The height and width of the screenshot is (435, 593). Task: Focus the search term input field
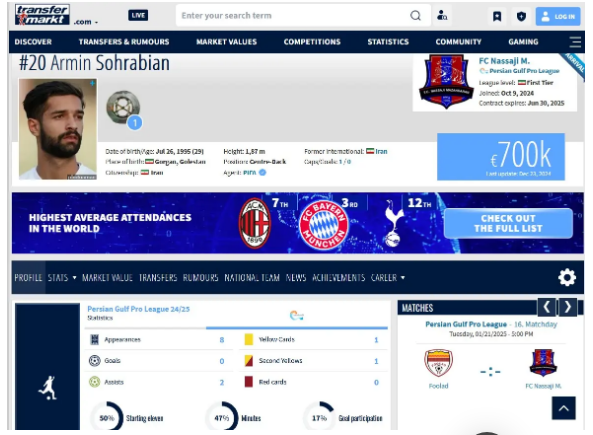tap(291, 16)
